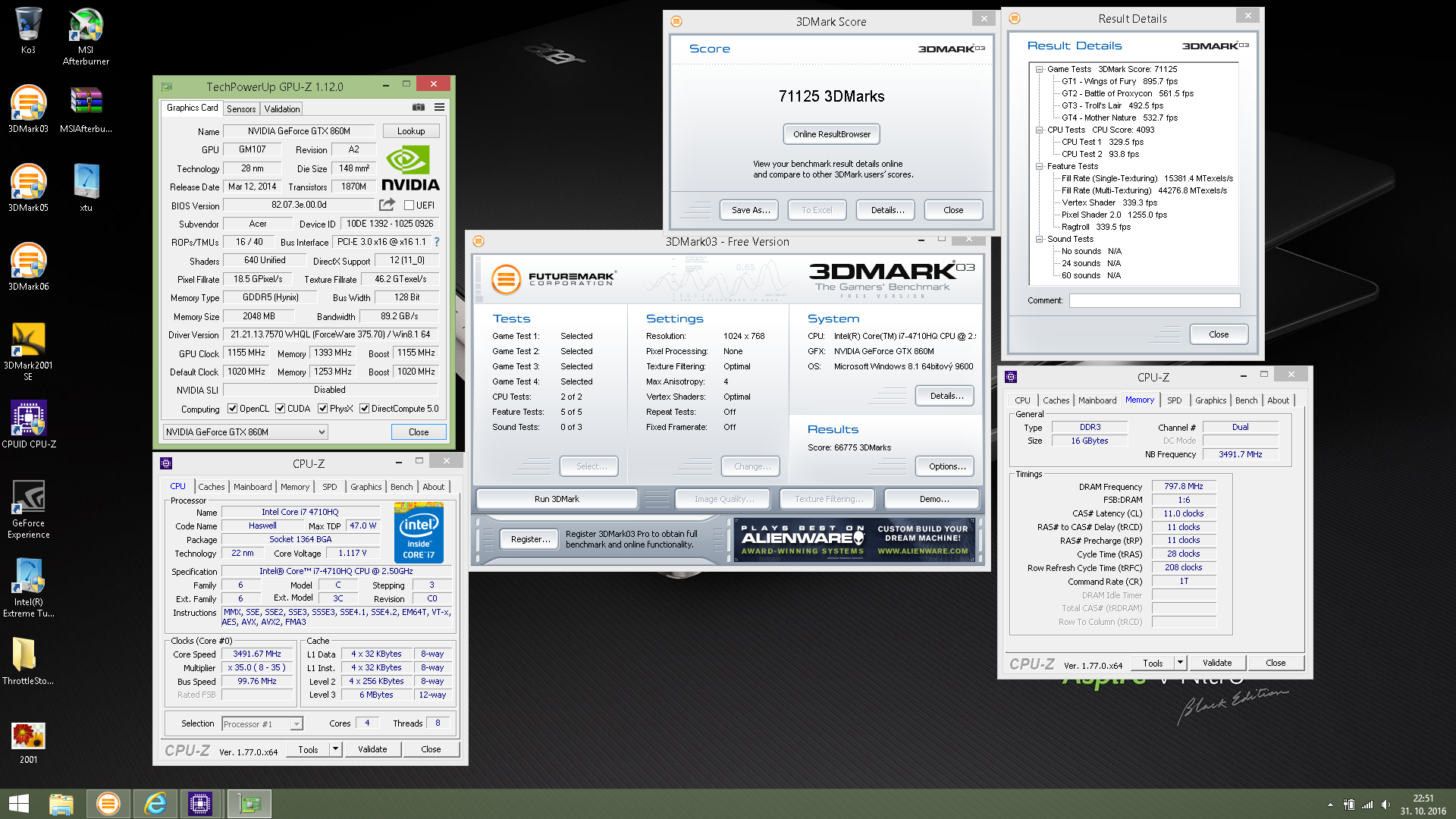The height and width of the screenshot is (819, 1456).
Task: Collapse the CPU Tests tree node
Action: click(x=1039, y=130)
